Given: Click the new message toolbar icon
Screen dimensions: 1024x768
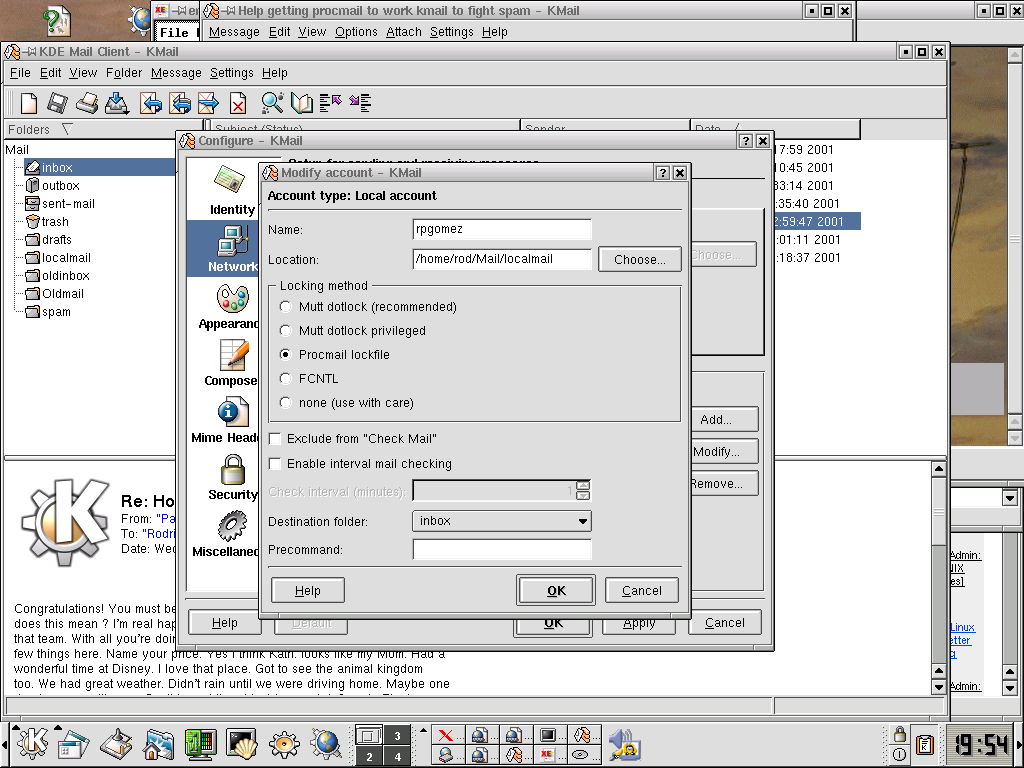Looking at the screenshot, I should point(29,103).
